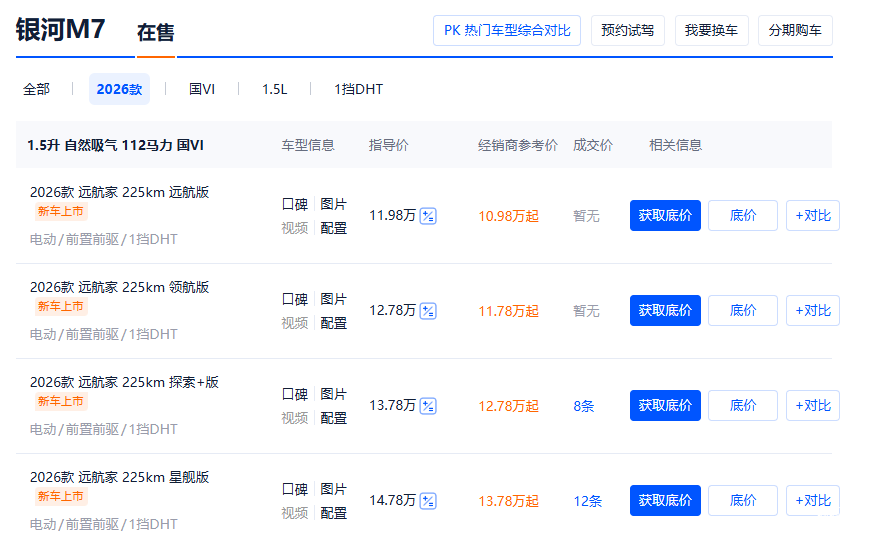Click 获取底价 for 领航版
Screen dimensions: 870x543
(x=665, y=311)
